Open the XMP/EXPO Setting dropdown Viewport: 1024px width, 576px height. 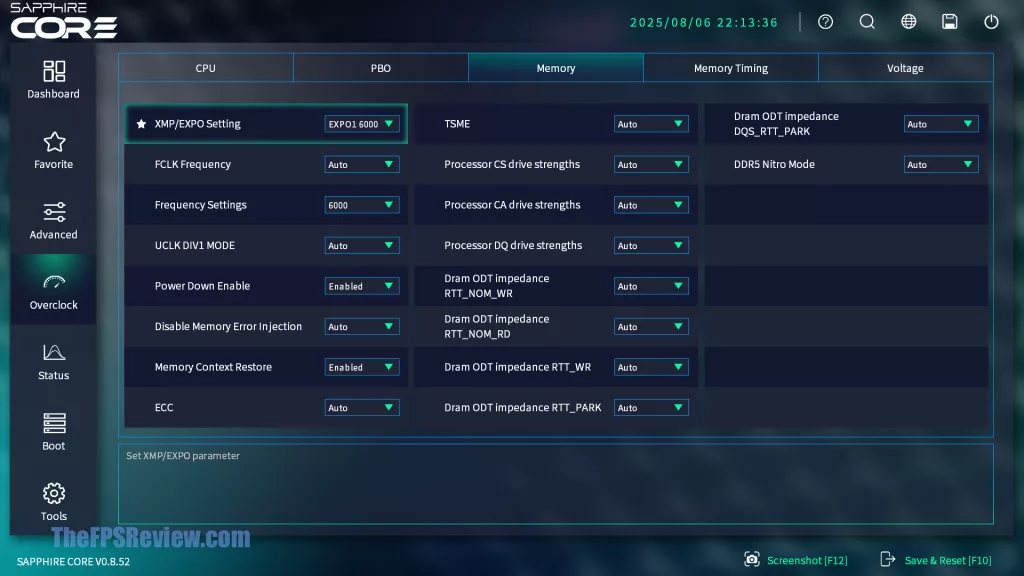click(362, 124)
